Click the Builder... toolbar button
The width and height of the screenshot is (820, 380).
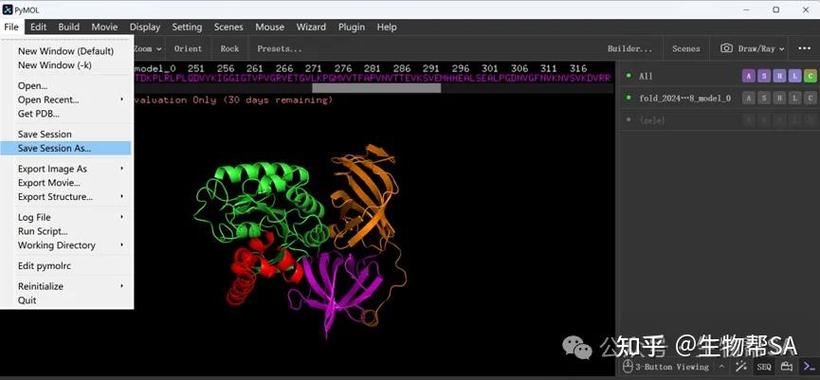coord(630,49)
